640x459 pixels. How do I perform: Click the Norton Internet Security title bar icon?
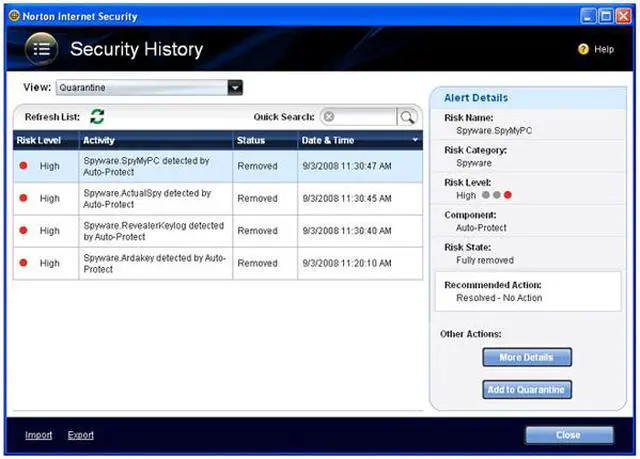[13, 15]
